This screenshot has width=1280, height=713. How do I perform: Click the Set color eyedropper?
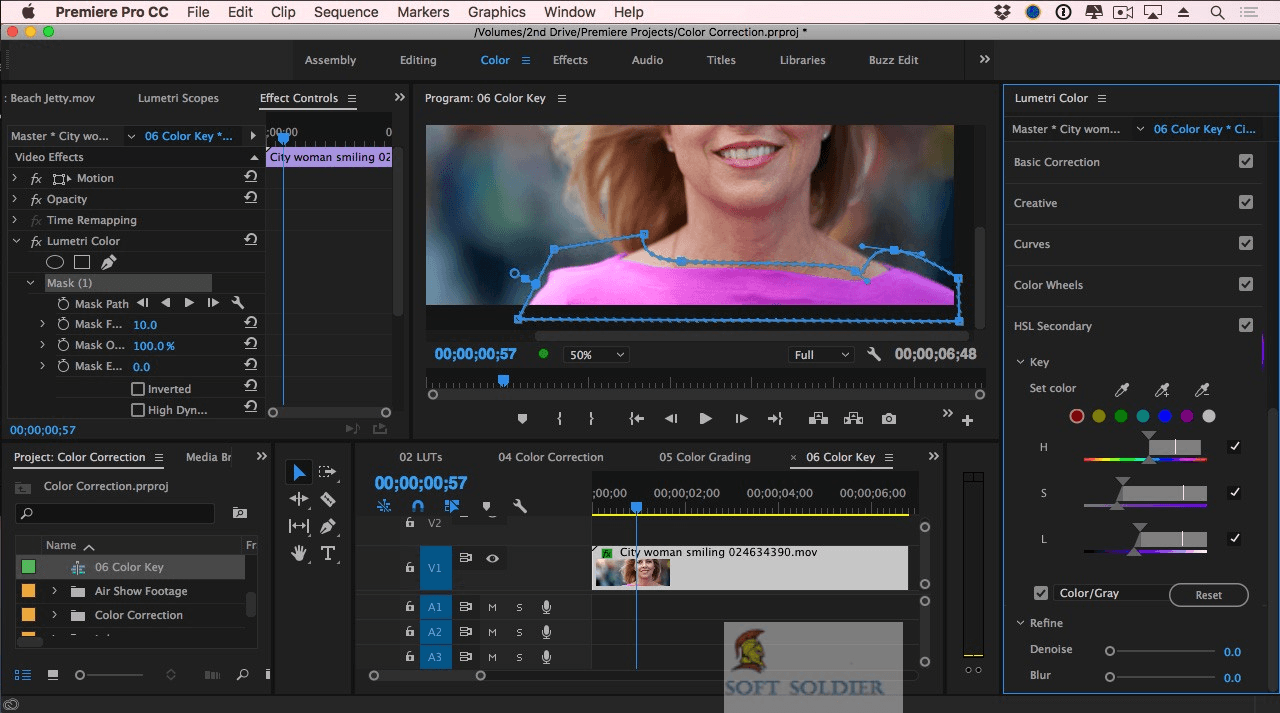tap(1123, 389)
